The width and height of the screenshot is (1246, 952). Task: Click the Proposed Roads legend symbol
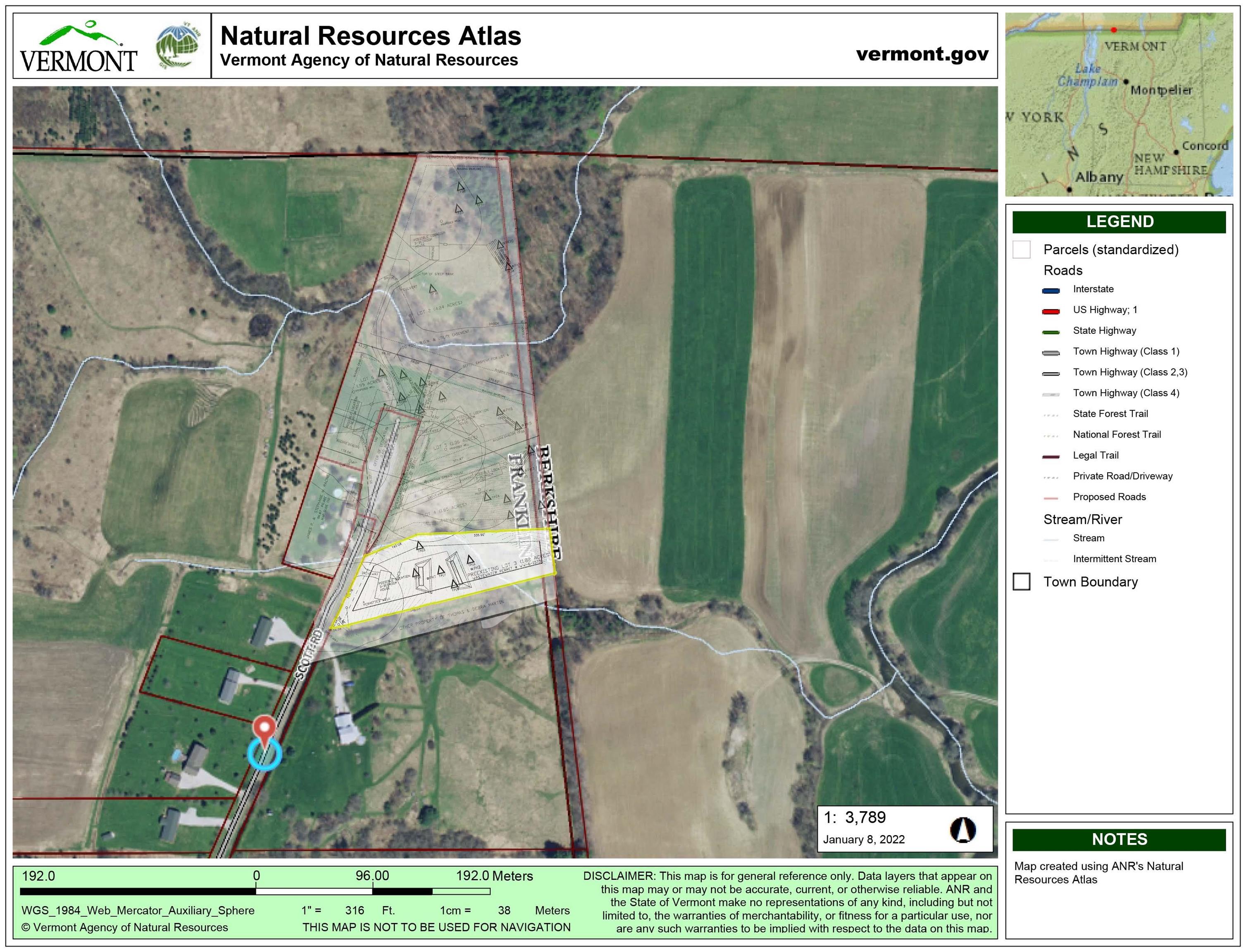(x=1051, y=498)
